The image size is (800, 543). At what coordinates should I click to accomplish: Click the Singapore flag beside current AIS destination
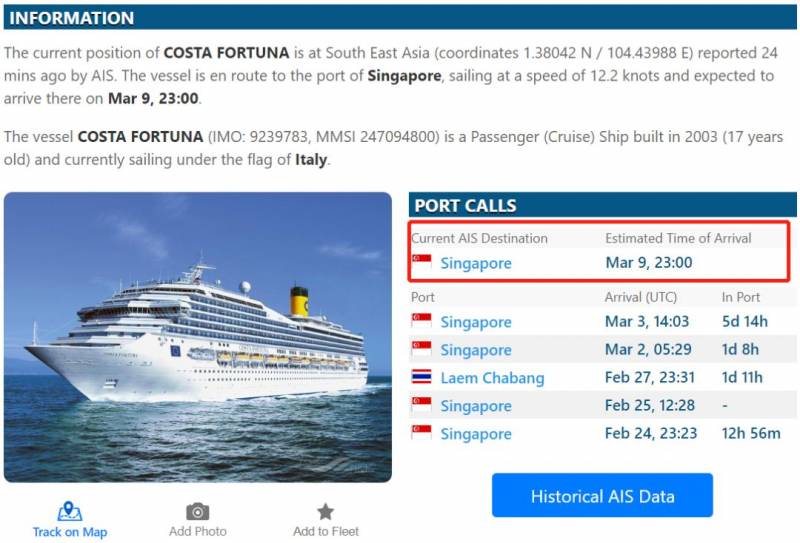tap(422, 263)
